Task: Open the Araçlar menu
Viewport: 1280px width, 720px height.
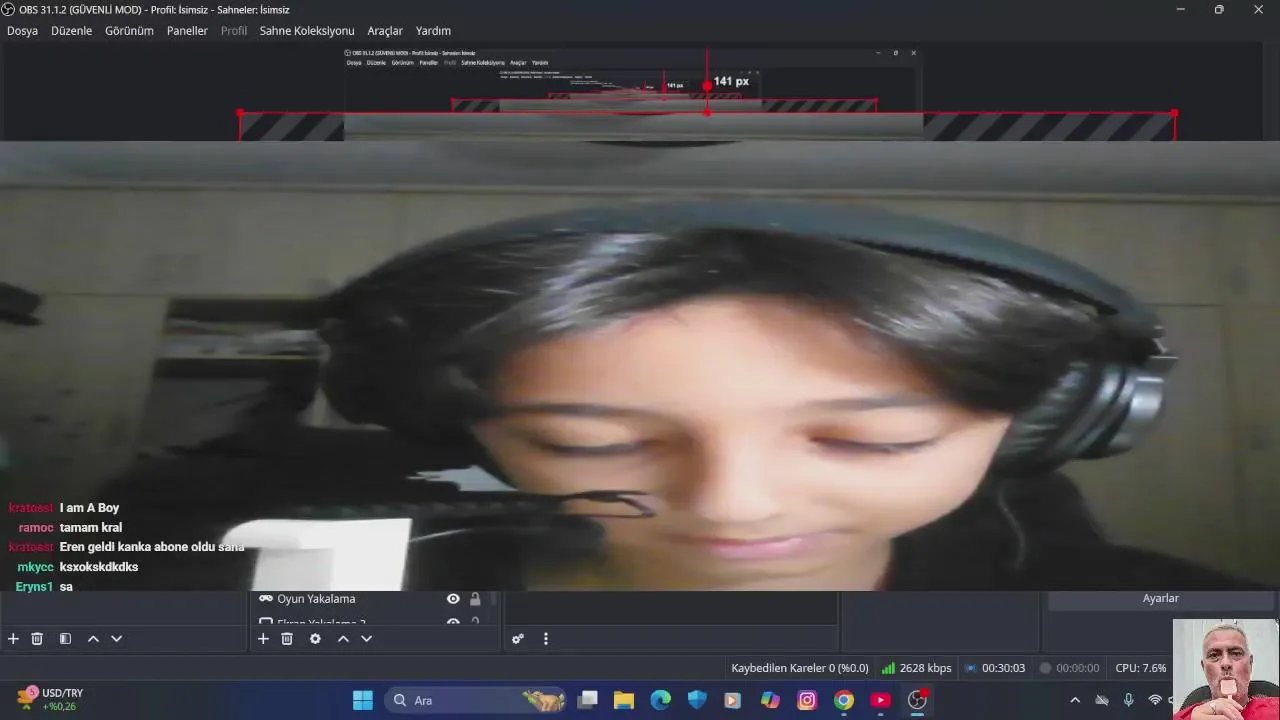Action: click(x=385, y=31)
